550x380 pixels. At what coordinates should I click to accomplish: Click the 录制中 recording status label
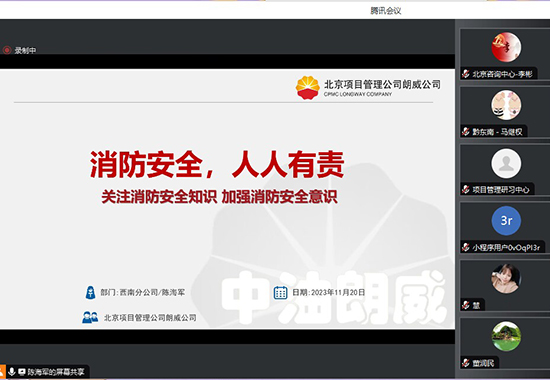tap(25, 50)
